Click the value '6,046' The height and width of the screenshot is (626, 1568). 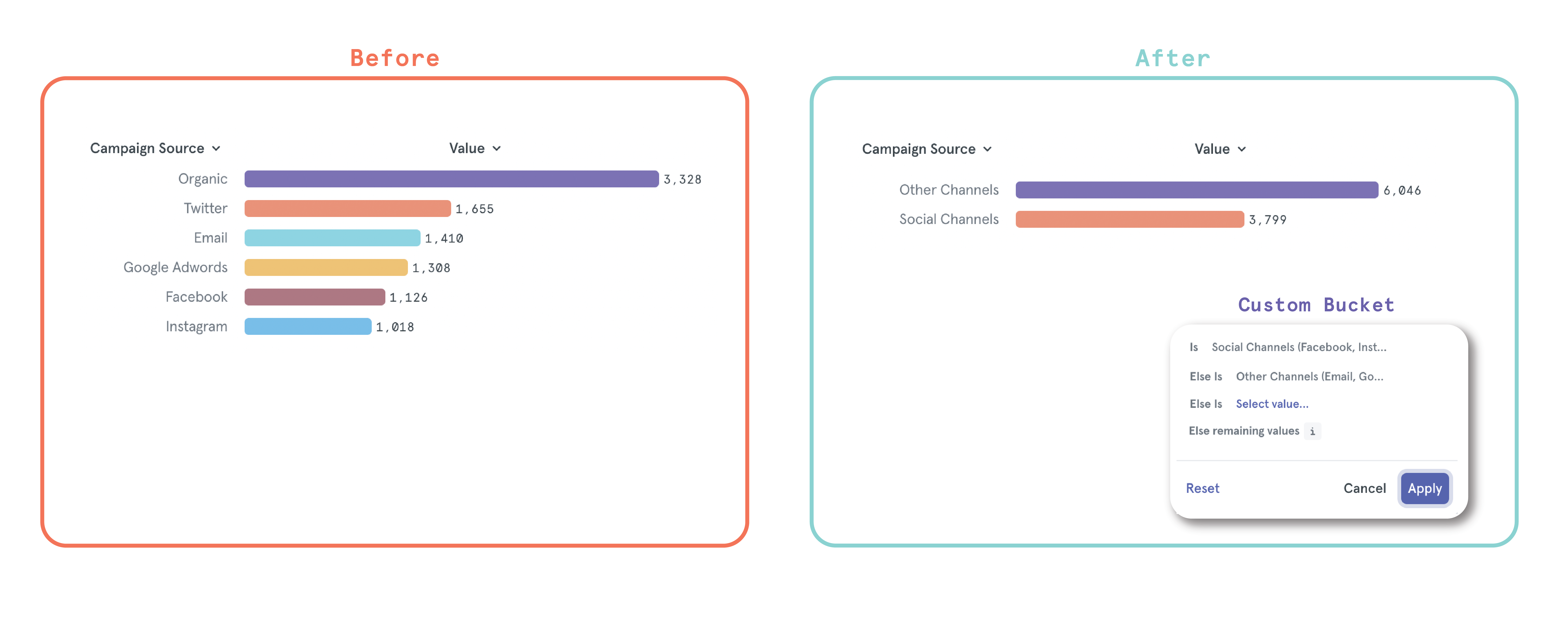(1402, 190)
